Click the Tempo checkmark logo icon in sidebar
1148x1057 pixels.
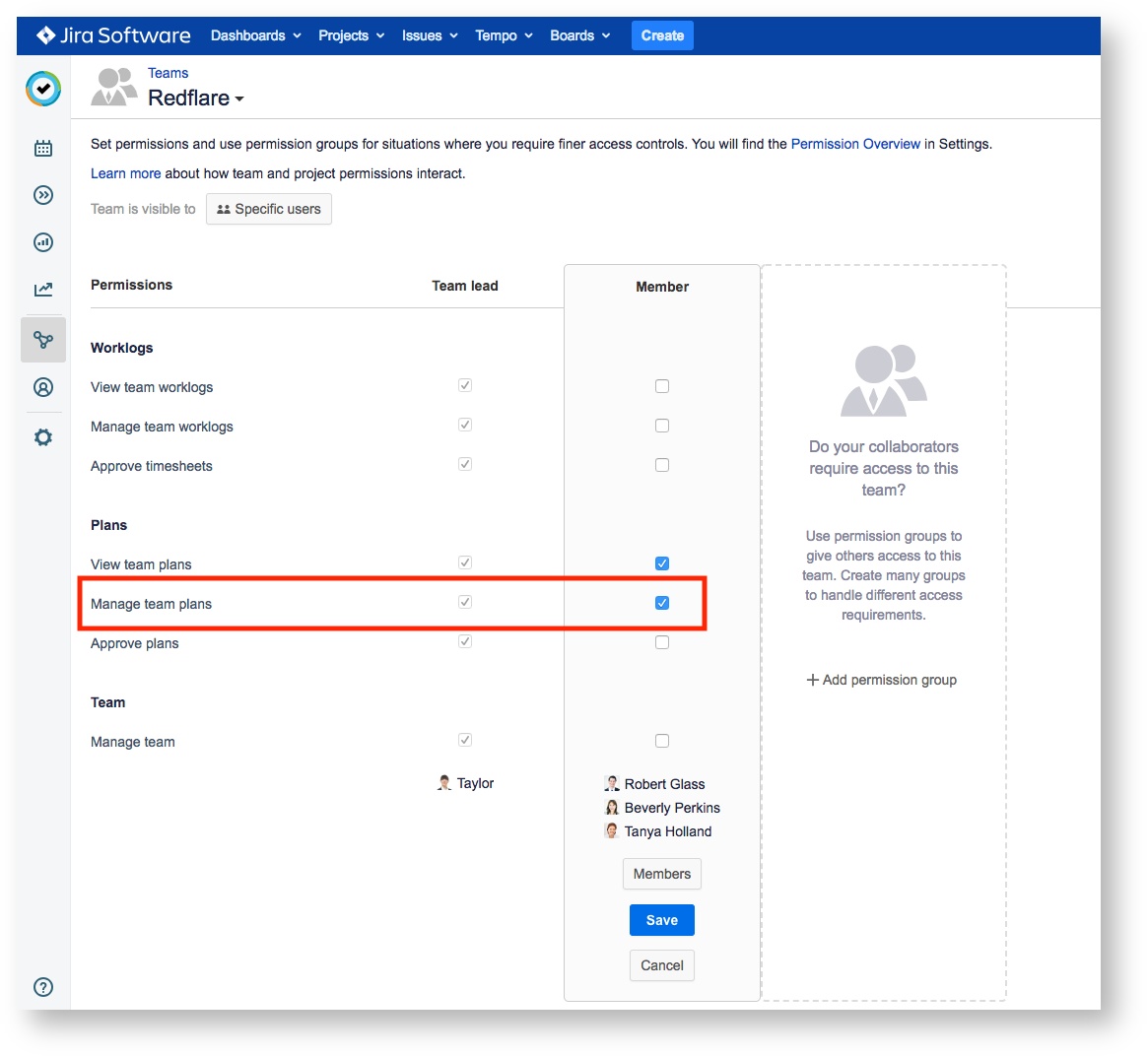pyautogui.click(x=43, y=89)
